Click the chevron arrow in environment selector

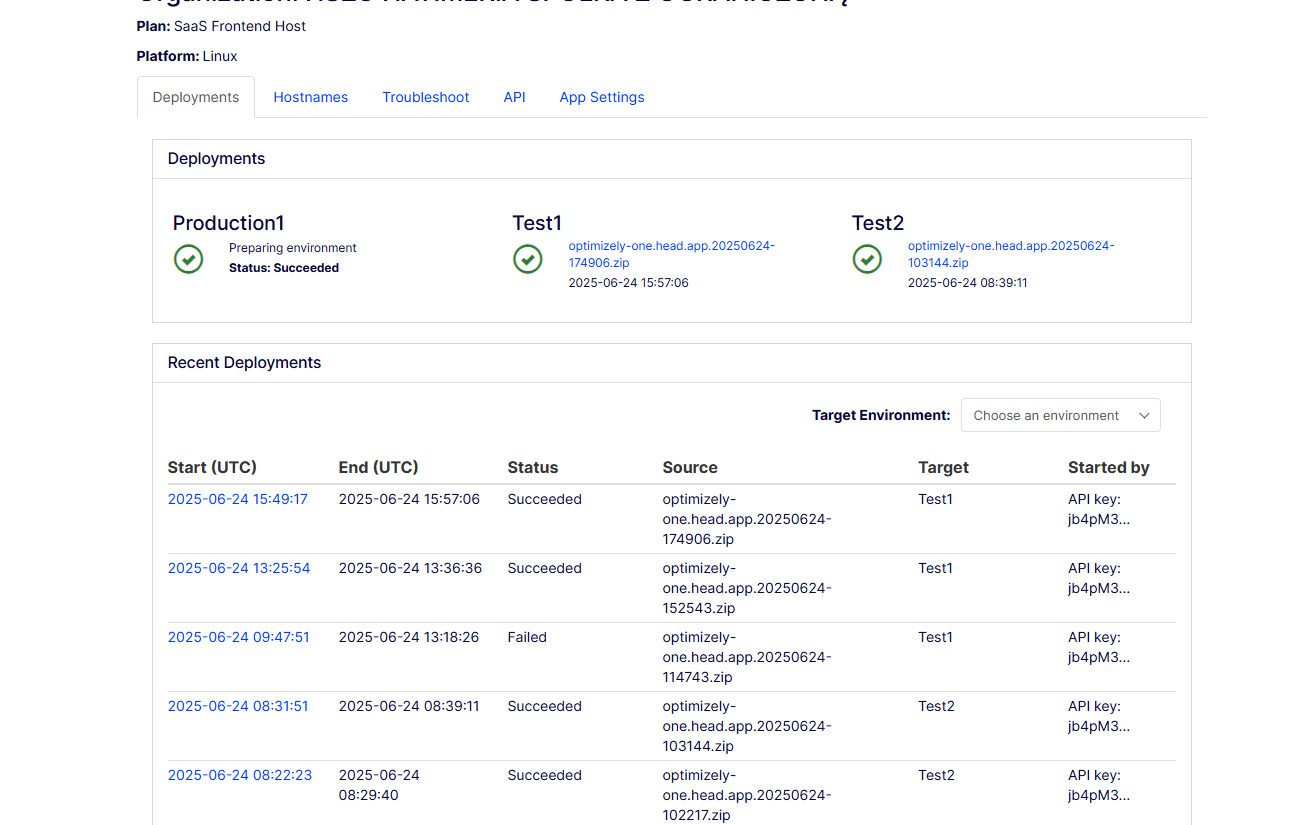click(1144, 416)
